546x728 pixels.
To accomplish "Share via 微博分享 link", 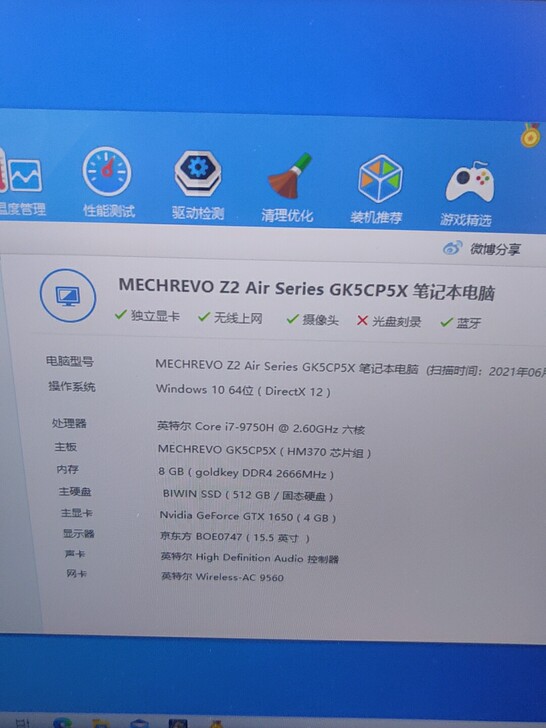I will pyautogui.click(x=495, y=249).
